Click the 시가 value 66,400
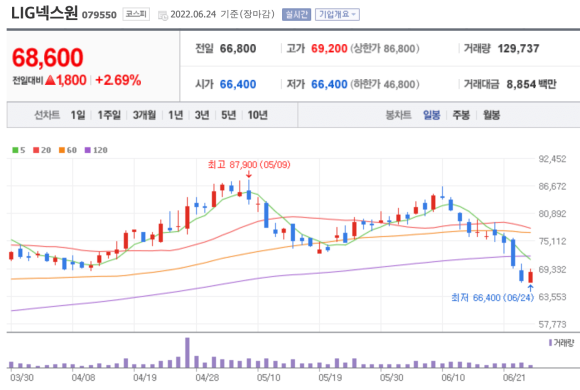The image size is (580, 390). 238,84
